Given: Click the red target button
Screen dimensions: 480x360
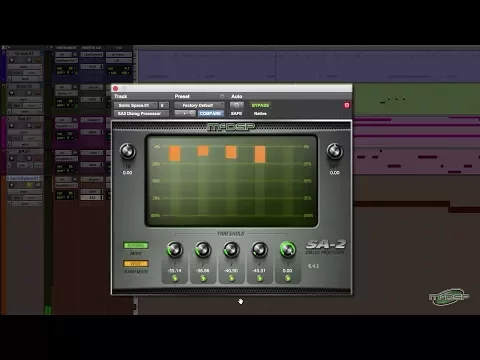Looking at the screenshot, I should 347,105.
